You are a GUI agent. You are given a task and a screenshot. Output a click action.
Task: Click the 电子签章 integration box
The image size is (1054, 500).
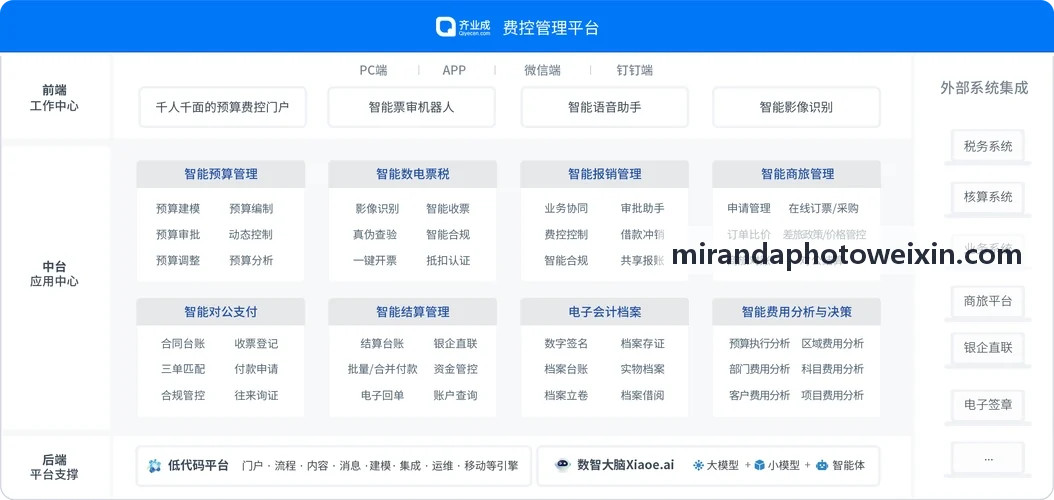pyautogui.click(x=987, y=405)
